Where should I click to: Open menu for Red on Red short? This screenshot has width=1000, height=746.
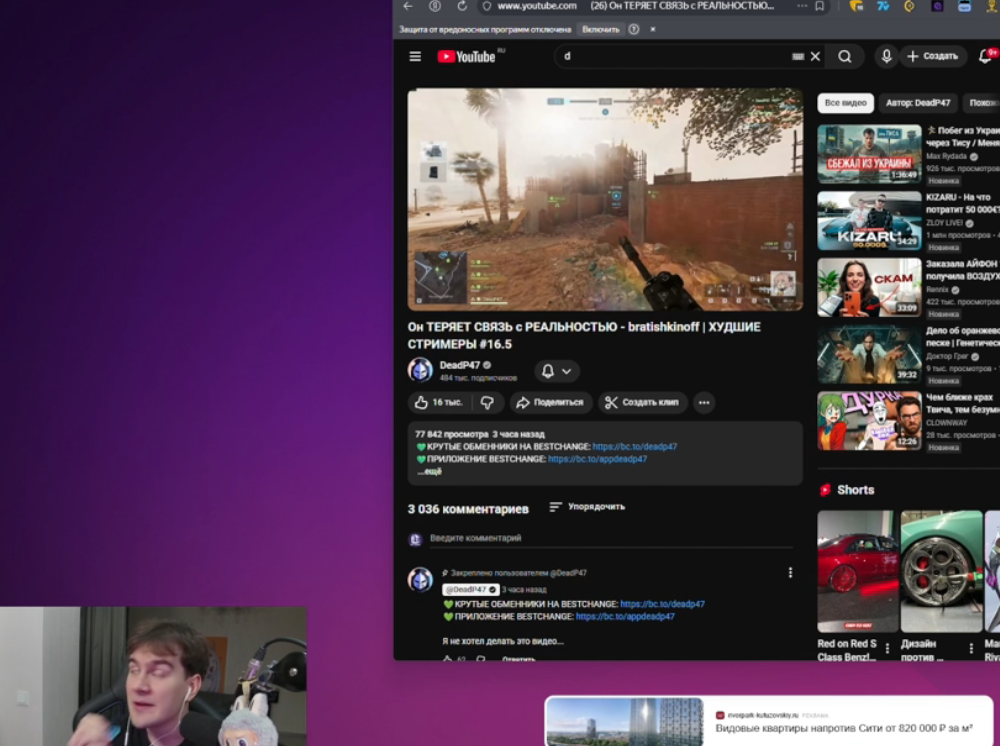tap(887, 648)
